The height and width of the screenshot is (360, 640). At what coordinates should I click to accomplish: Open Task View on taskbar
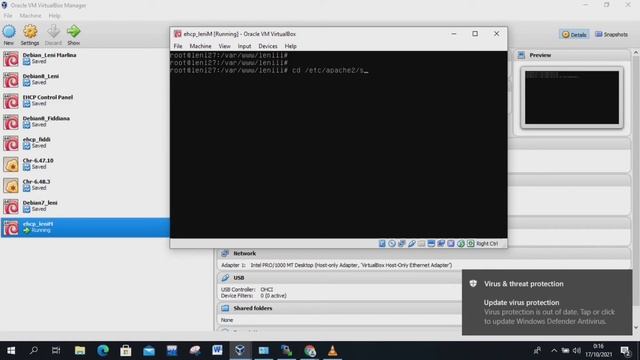point(56,351)
